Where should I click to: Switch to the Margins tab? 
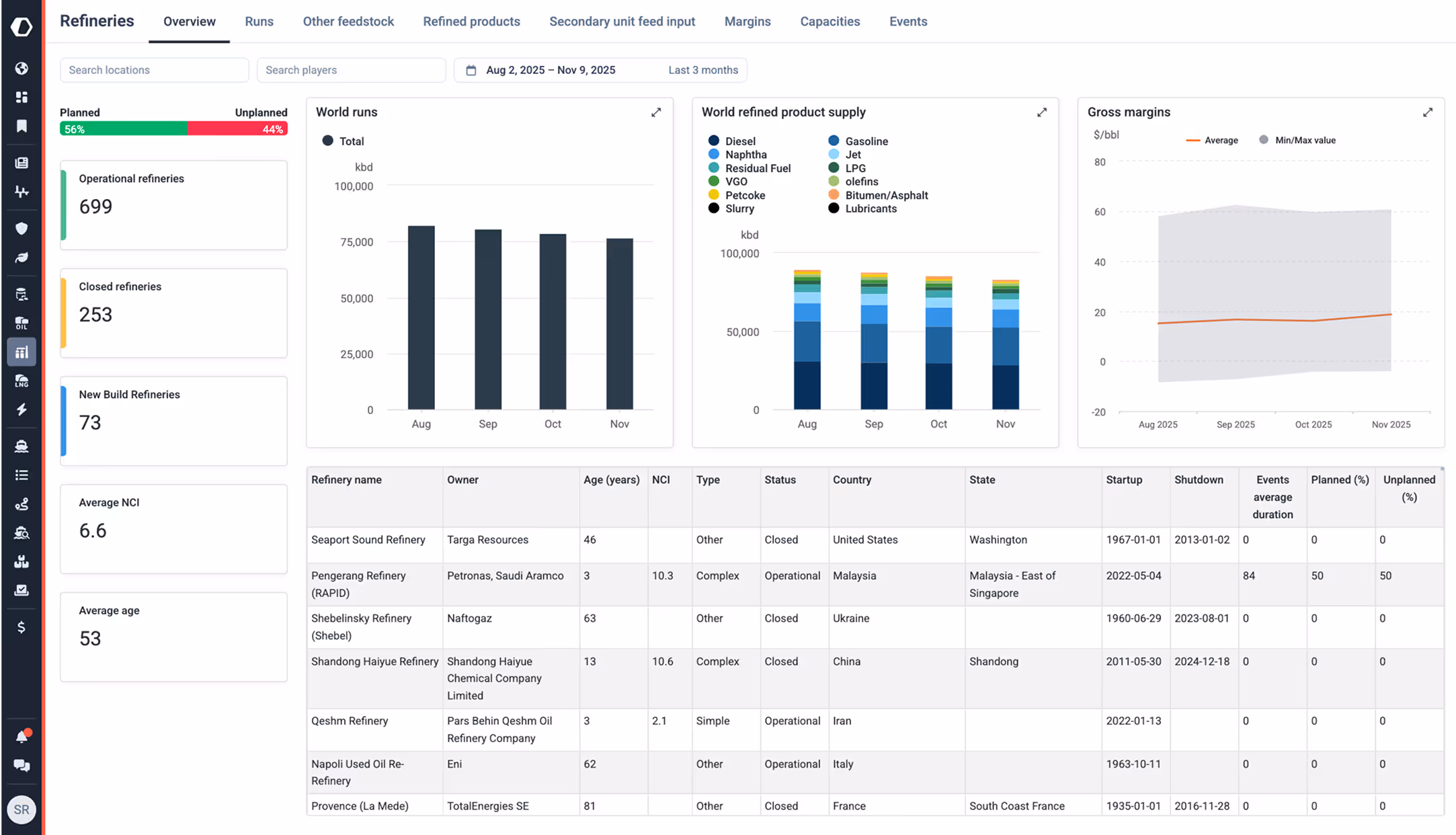[747, 21]
